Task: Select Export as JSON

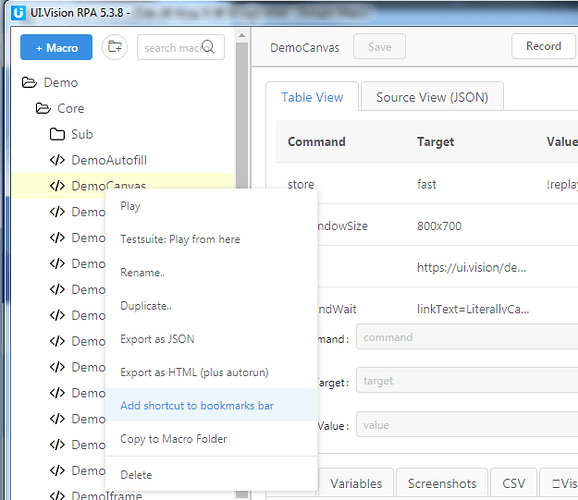Action: coord(211,339)
